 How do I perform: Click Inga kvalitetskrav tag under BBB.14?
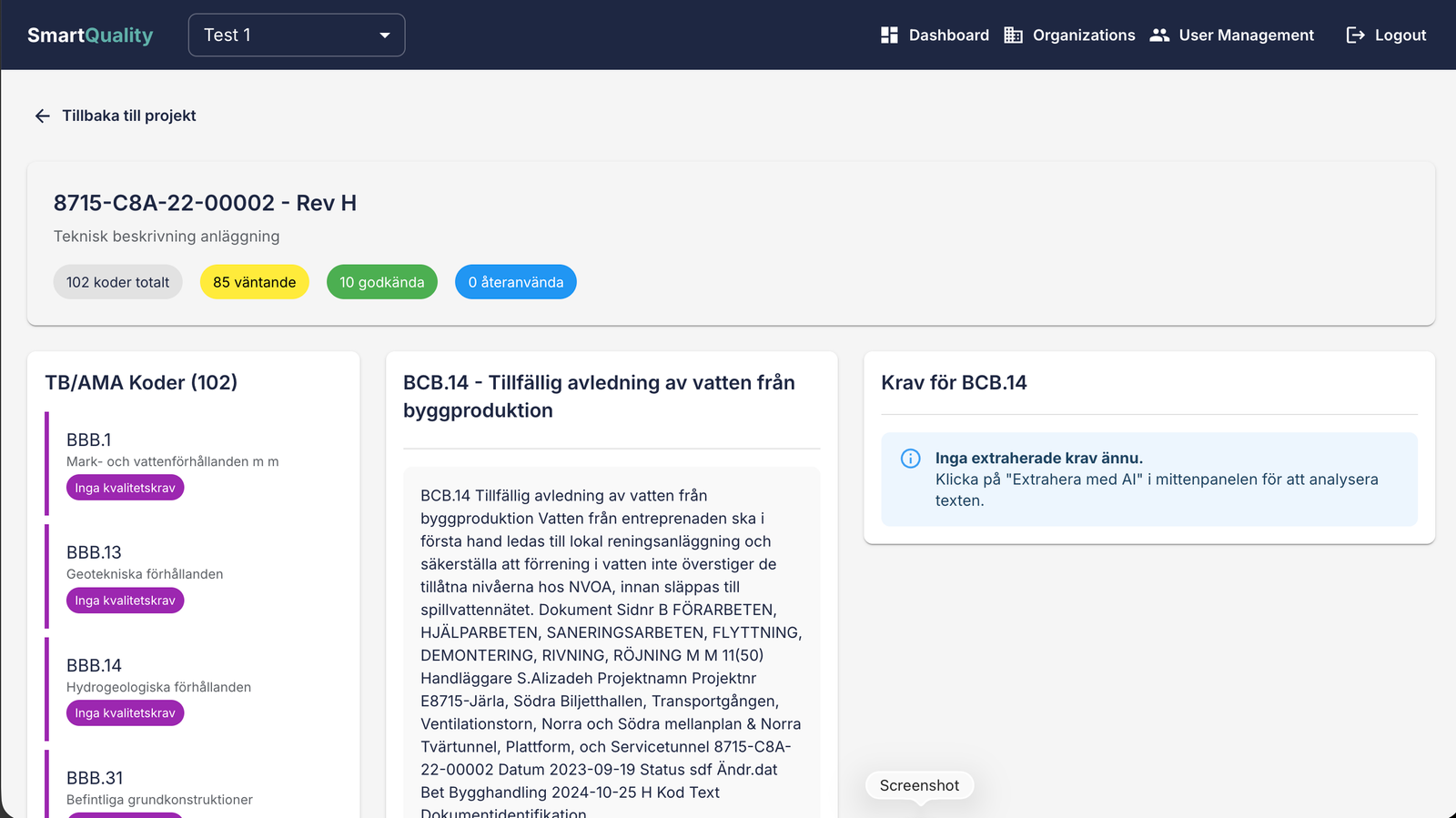tap(126, 712)
